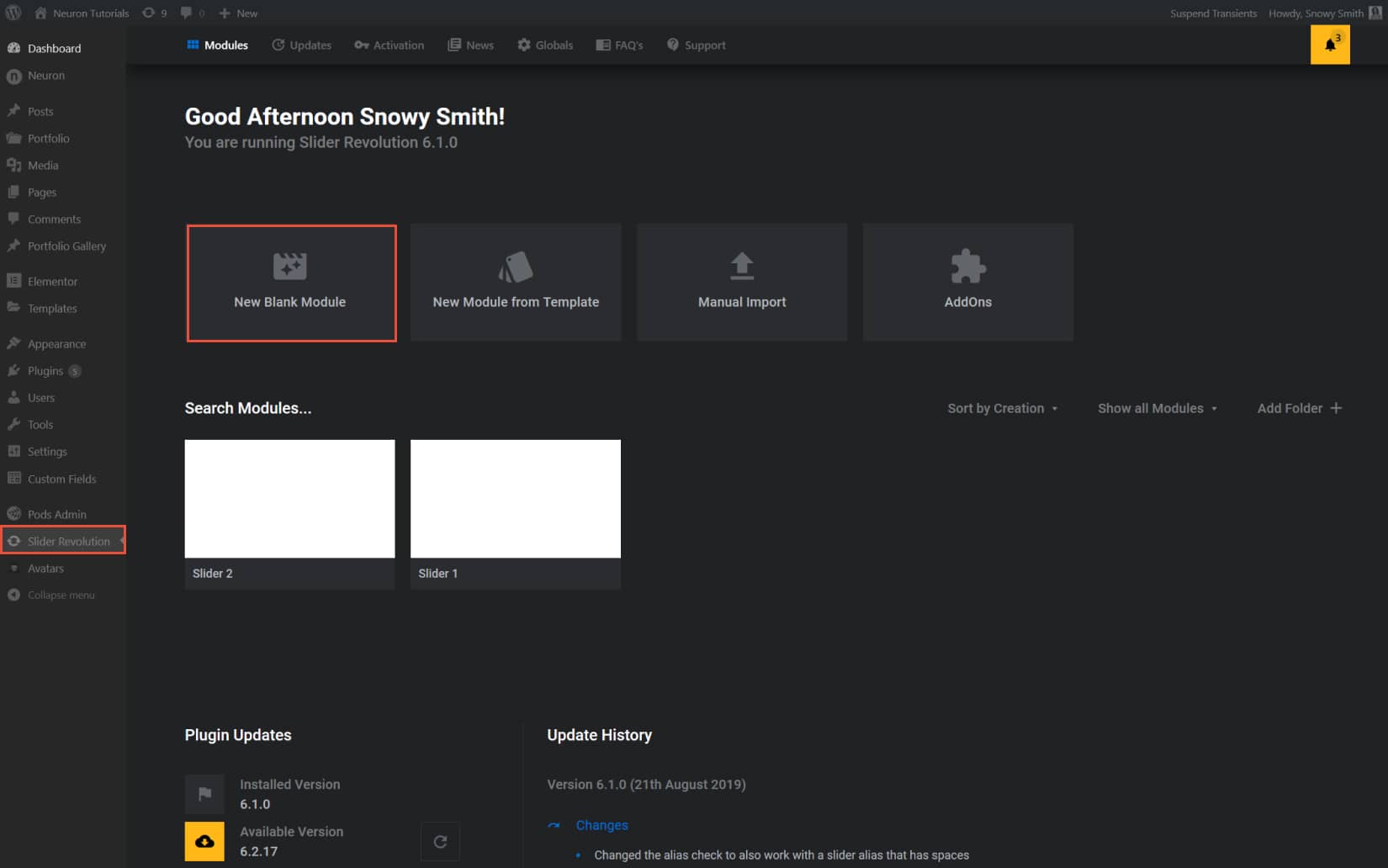The image size is (1388, 868).
Task: Open the Slider 2 module thumbnail
Action: [x=289, y=498]
